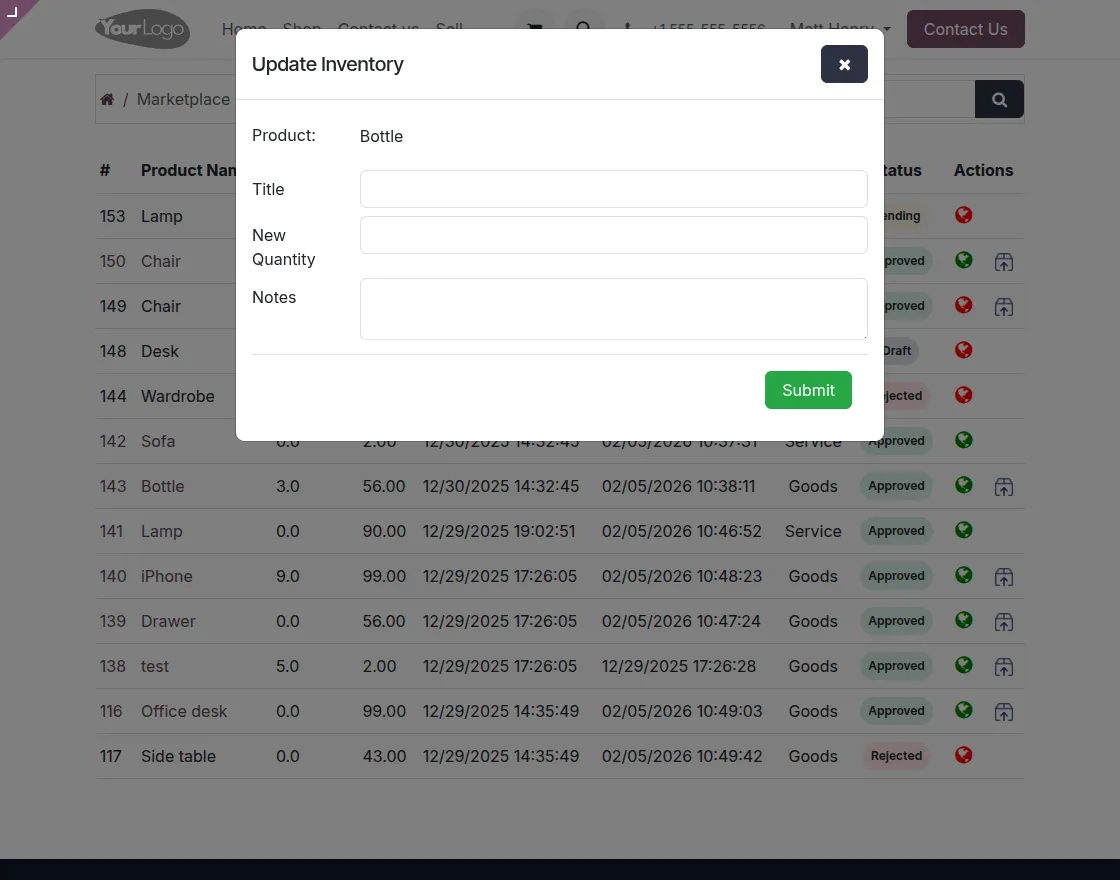Open update inventory icon for Office desk
1120x880 pixels.
click(1004, 712)
